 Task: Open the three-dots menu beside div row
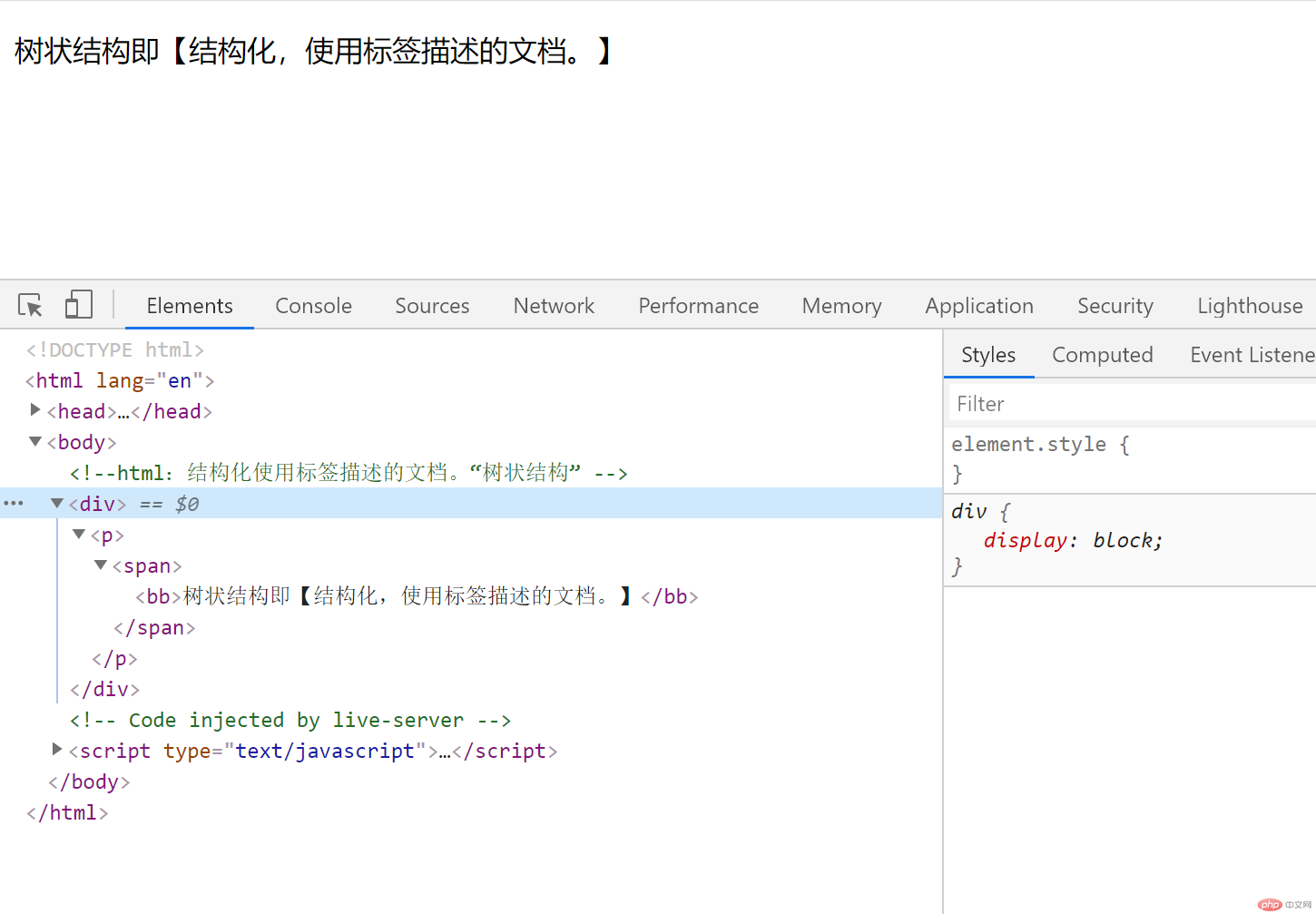tap(14, 503)
